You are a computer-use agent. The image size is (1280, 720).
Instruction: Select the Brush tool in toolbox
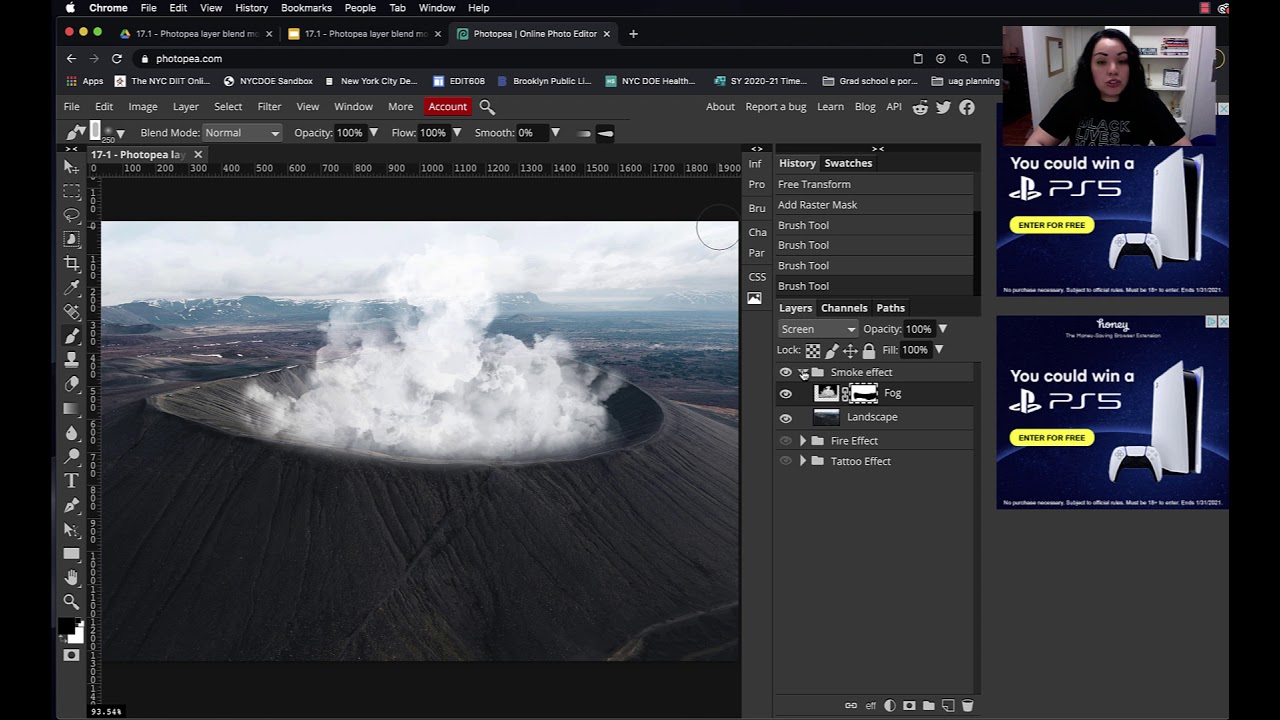[71, 336]
